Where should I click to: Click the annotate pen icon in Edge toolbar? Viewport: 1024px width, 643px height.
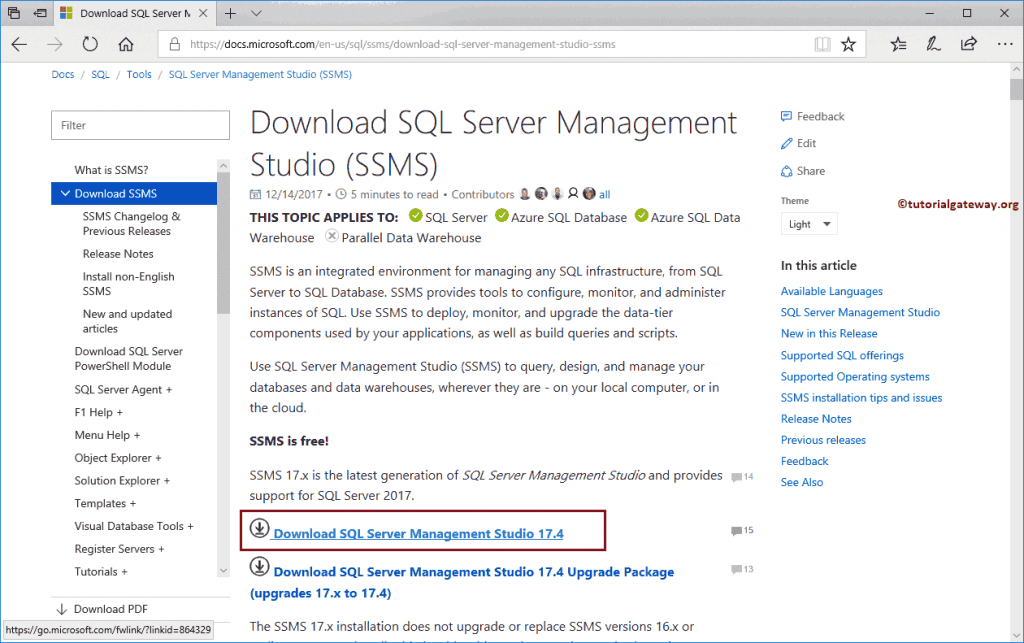(x=932, y=44)
